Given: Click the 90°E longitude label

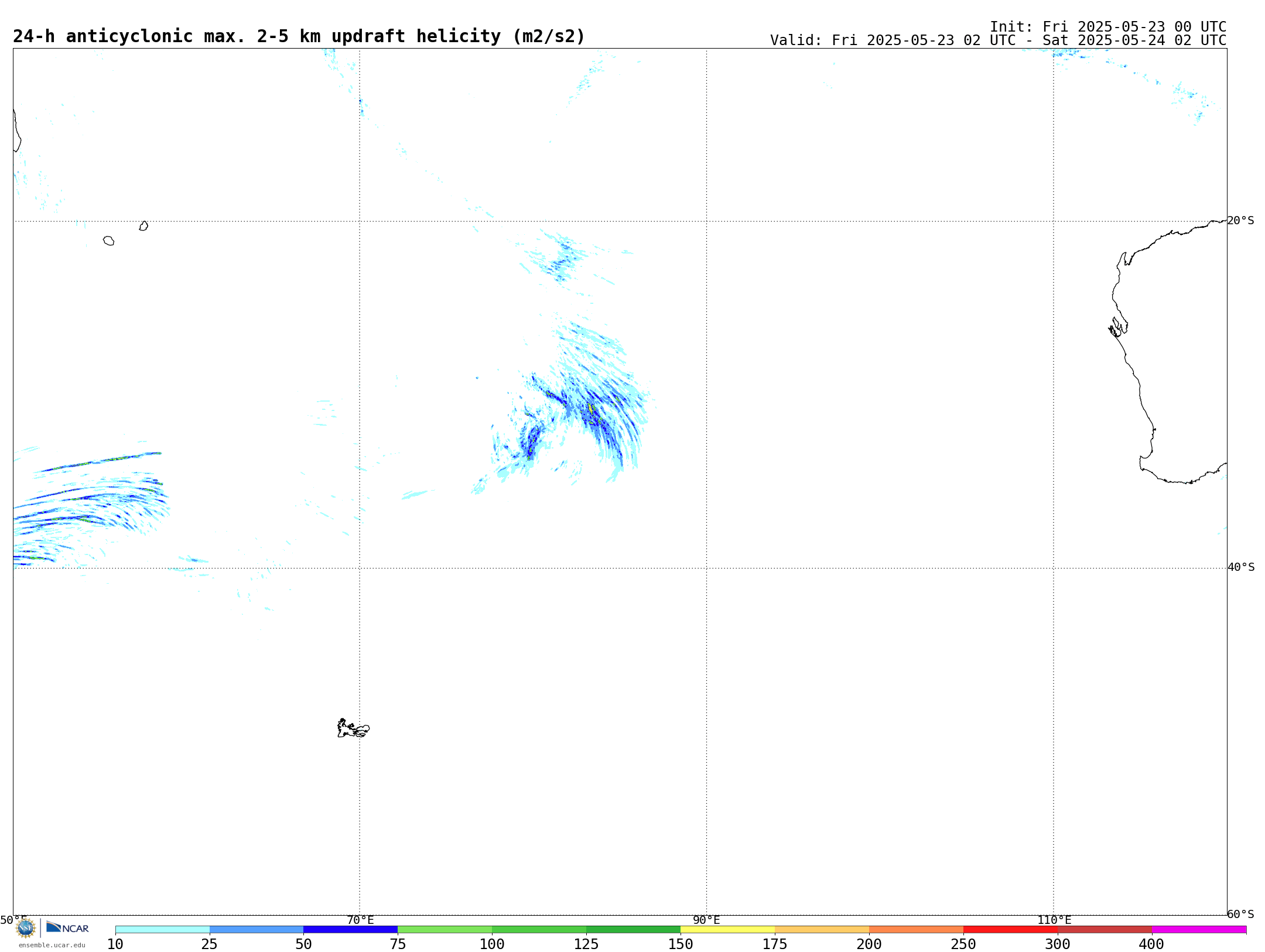Looking at the screenshot, I should click(x=707, y=920).
